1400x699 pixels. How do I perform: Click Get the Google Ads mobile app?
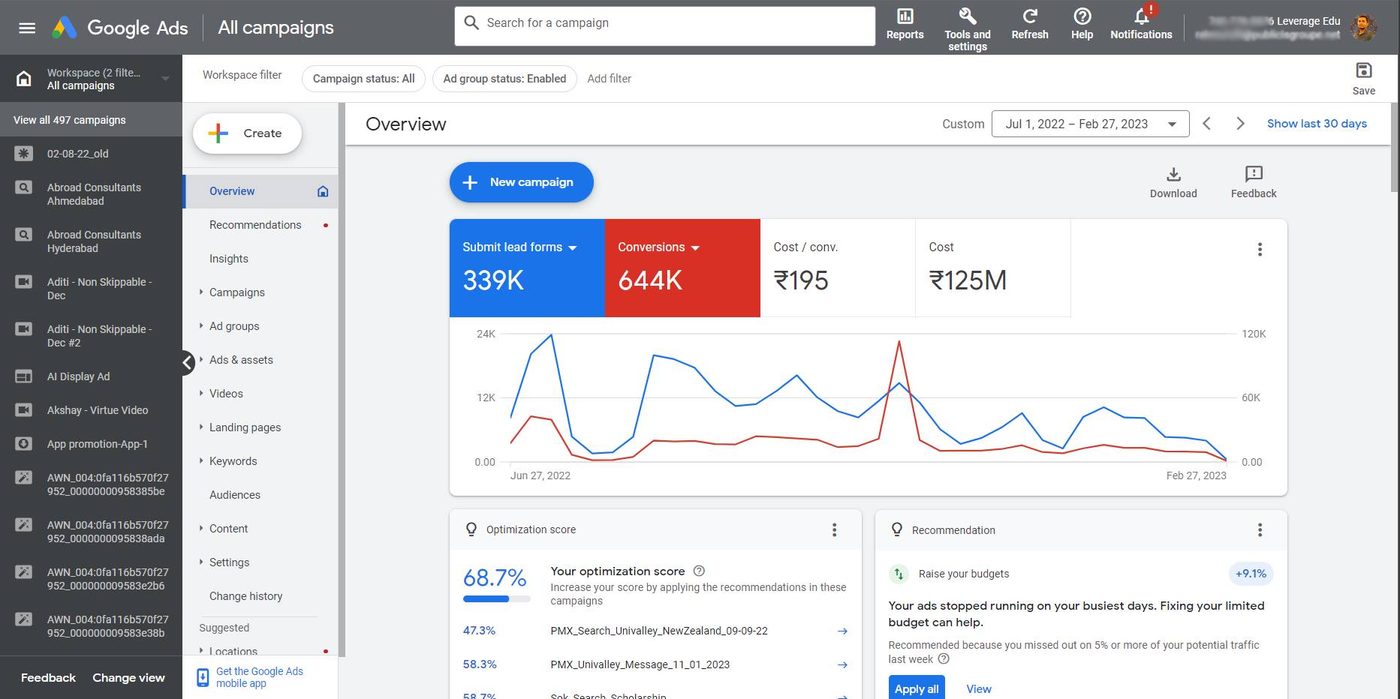pos(259,677)
